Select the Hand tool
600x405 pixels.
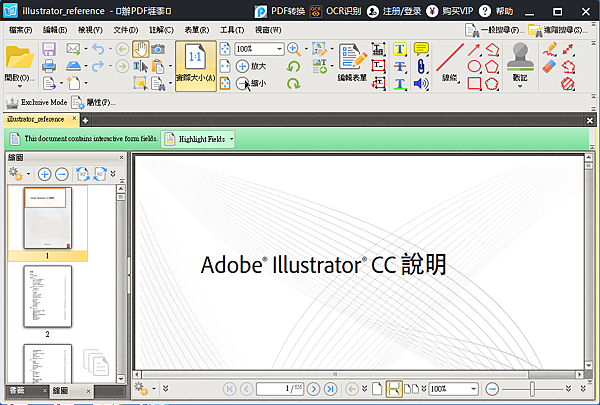click(141, 49)
